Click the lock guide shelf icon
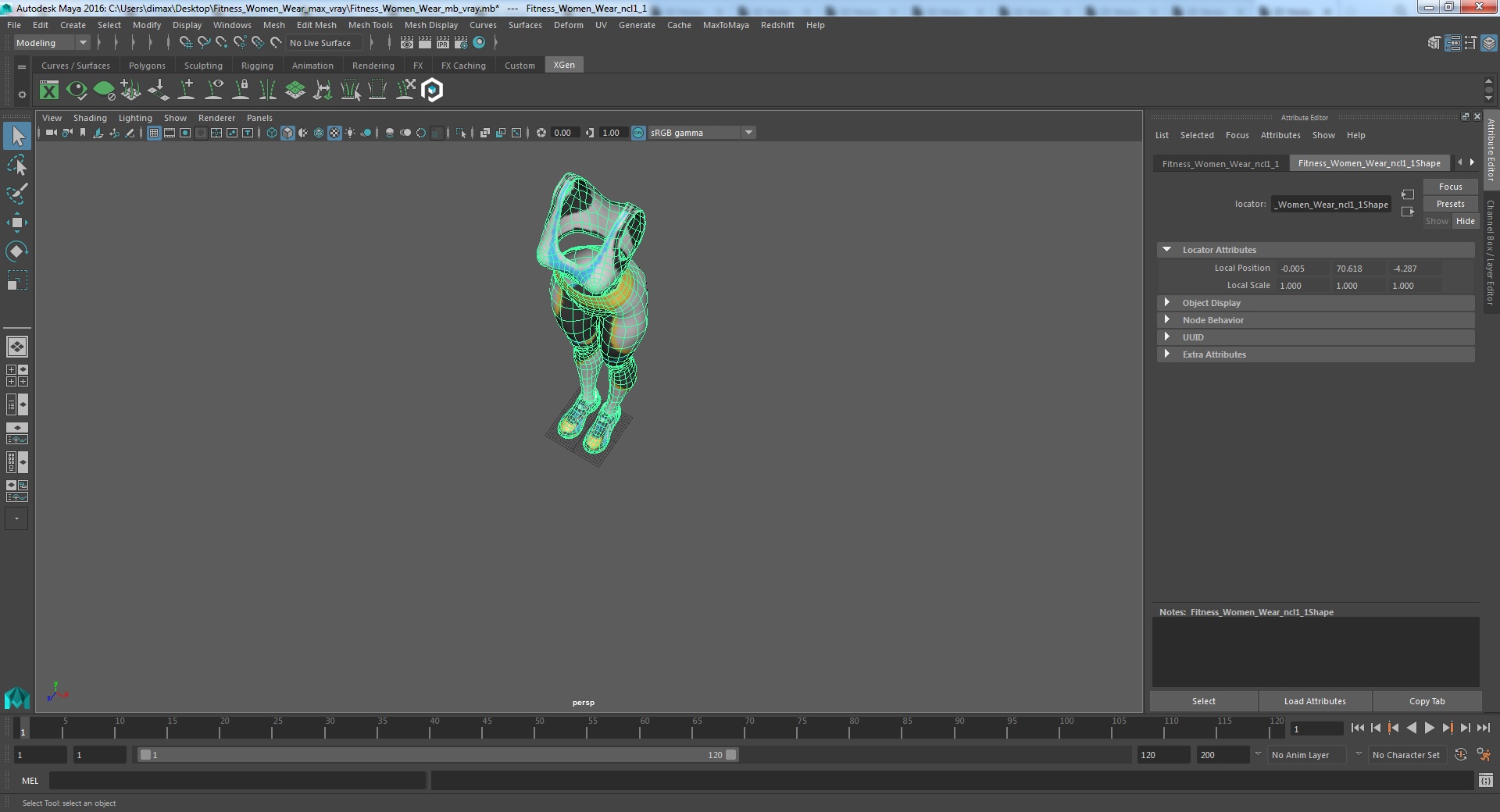The width and height of the screenshot is (1500, 812). pyautogui.click(x=241, y=91)
